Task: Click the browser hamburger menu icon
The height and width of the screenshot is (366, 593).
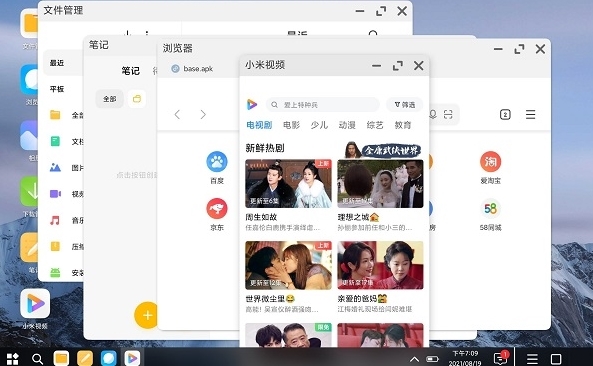Action: click(x=530, y=115)
